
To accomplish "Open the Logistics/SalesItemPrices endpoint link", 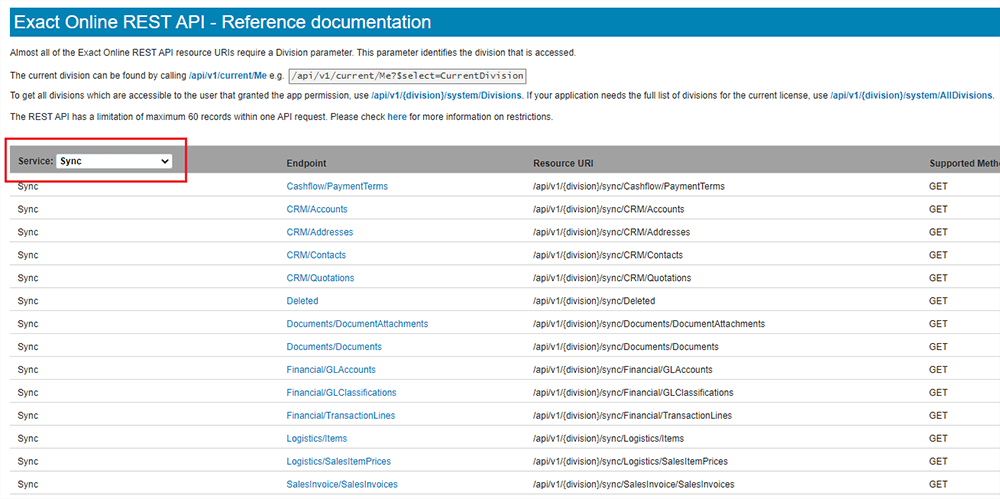I will pos(339,462).
